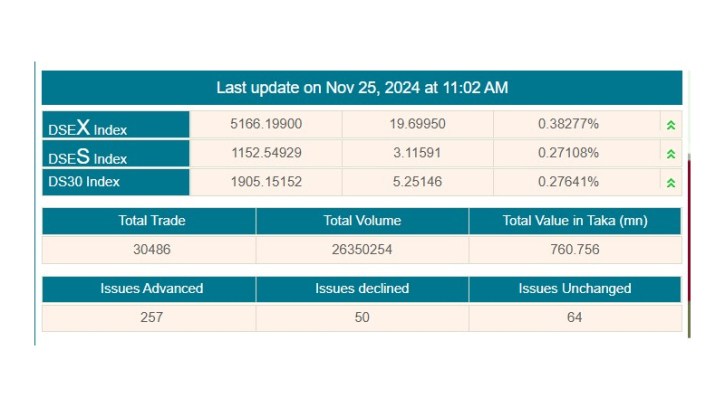Click DSEX percentage change 0.38277%

[x=568, y=124]
